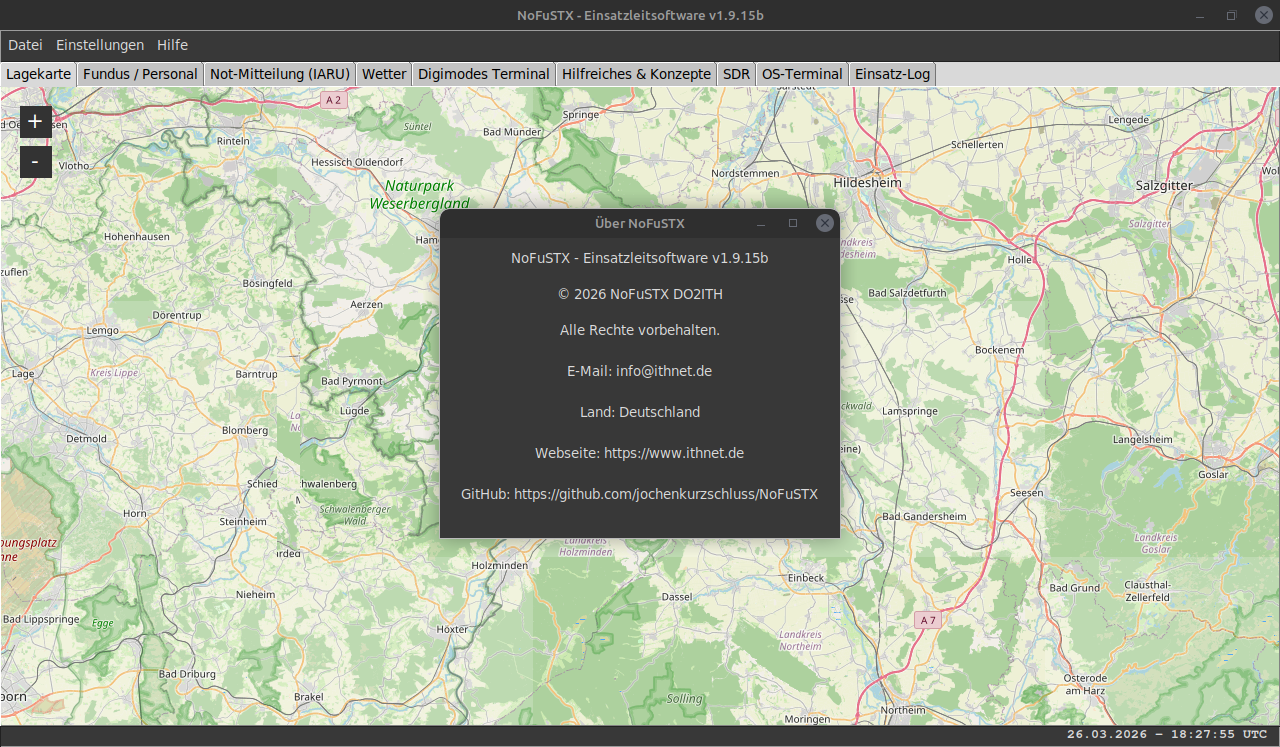The width and height of the screenshot is (1280, 747).
Task: Click Langelsheim on the map
Action: [x=1142, y=439]
